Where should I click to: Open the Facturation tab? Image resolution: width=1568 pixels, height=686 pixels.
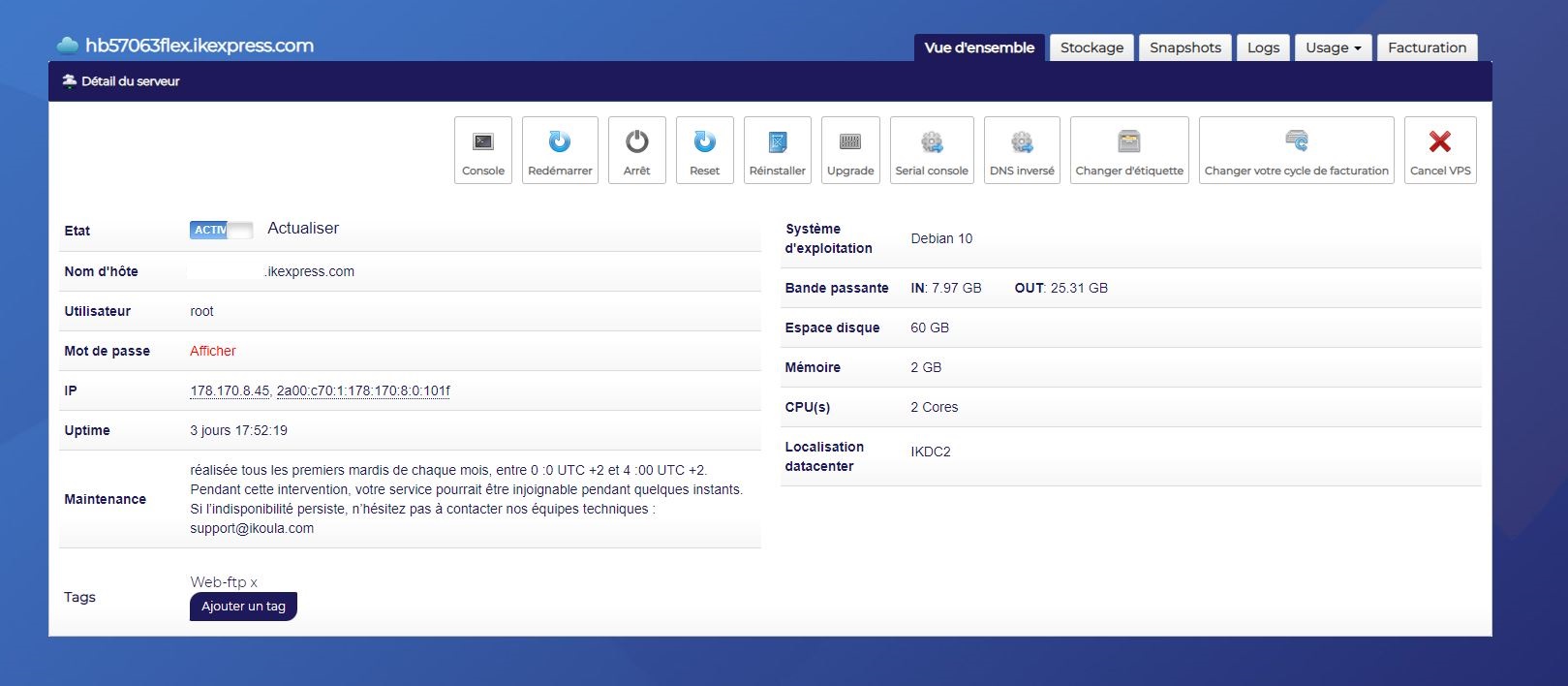[1427, 47]
